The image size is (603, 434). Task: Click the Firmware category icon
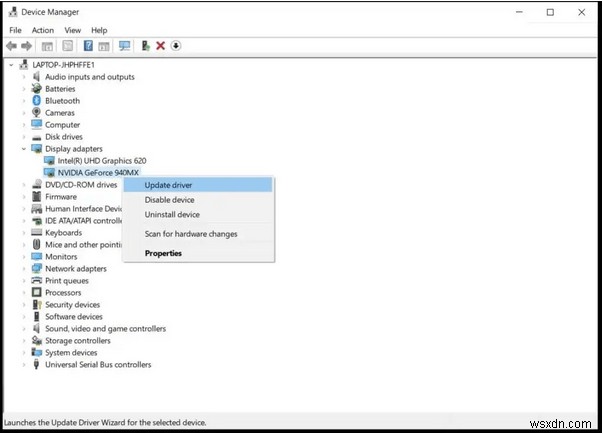(37, 196)
